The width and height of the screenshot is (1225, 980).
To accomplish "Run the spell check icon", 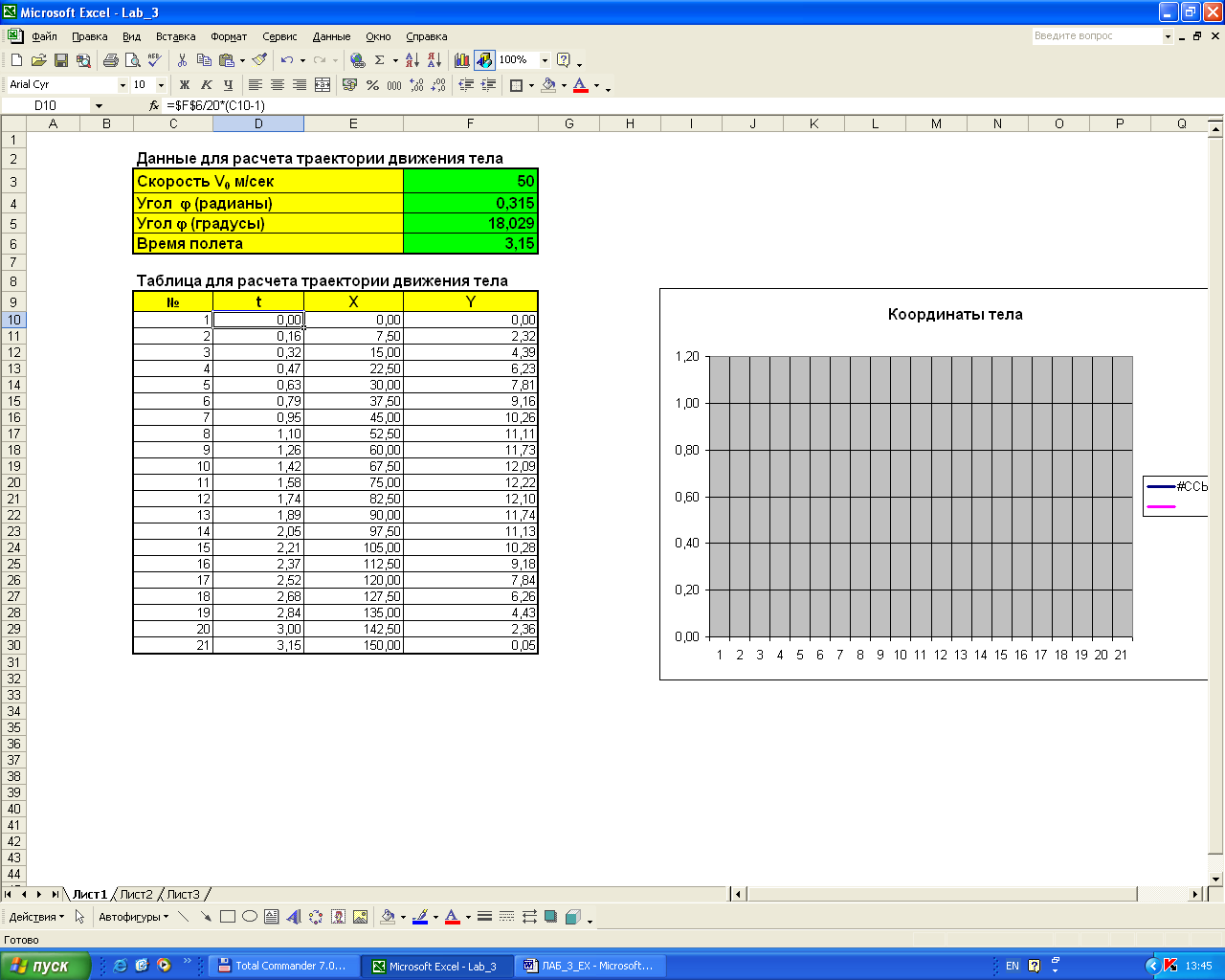I will coord(154,60).
